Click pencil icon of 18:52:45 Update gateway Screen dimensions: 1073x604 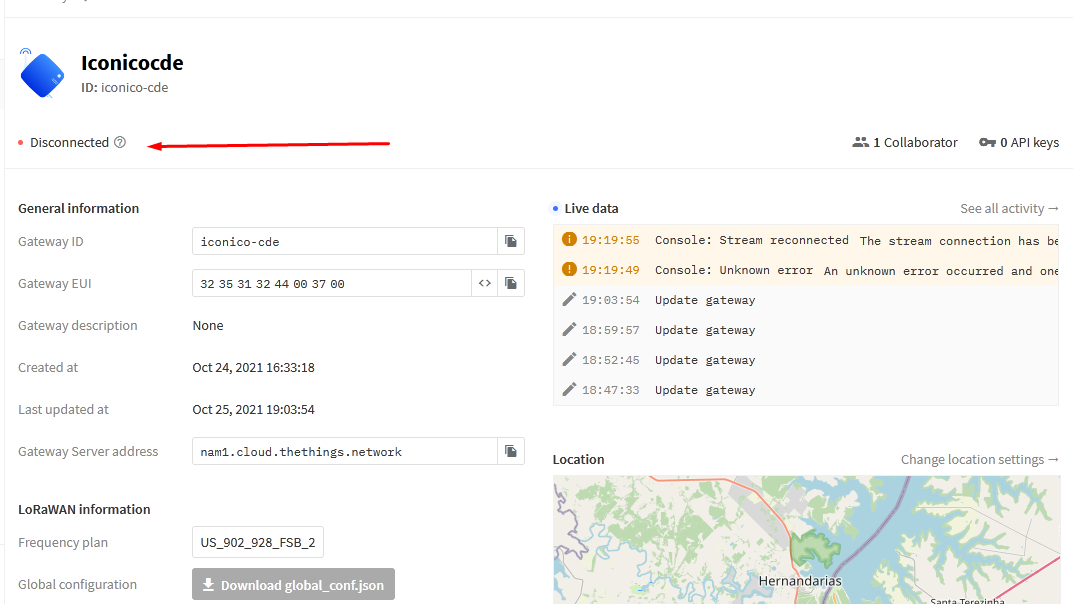[x=569, y=360]
